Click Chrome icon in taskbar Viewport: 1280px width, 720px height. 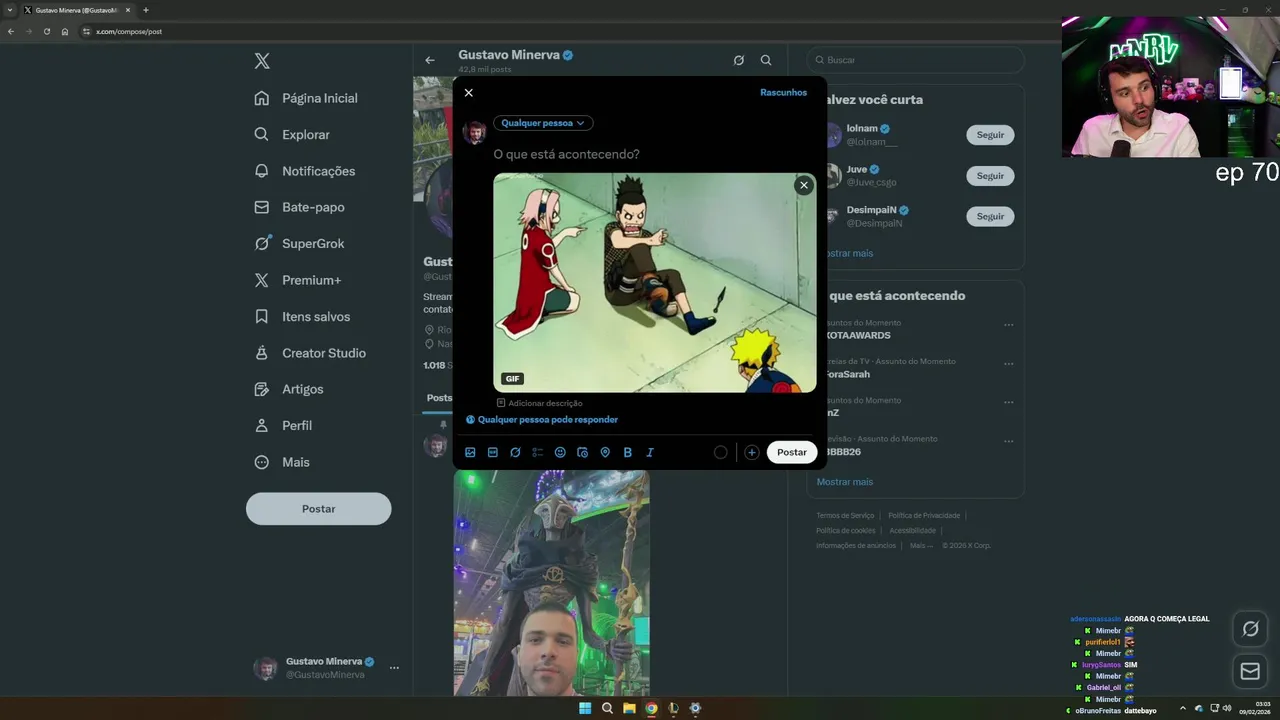pyautogui.click(x=651, y=708)
